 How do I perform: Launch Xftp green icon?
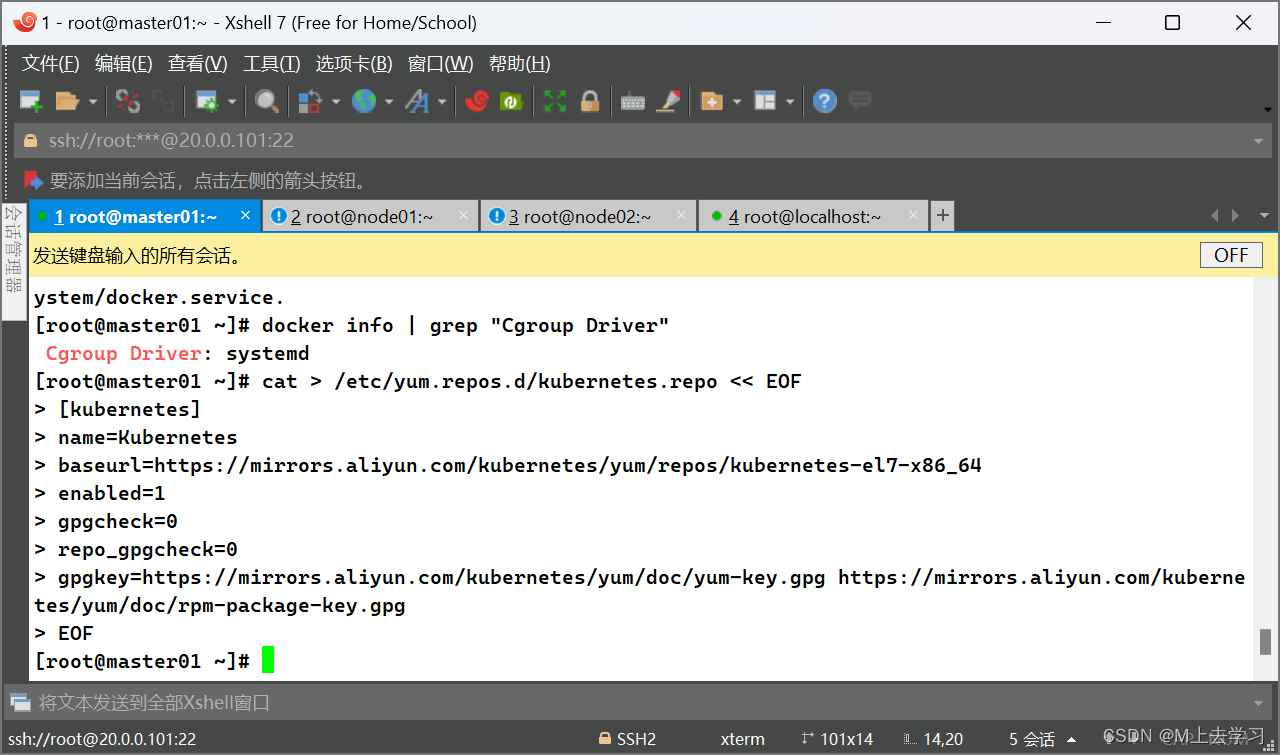click(511, 101)
